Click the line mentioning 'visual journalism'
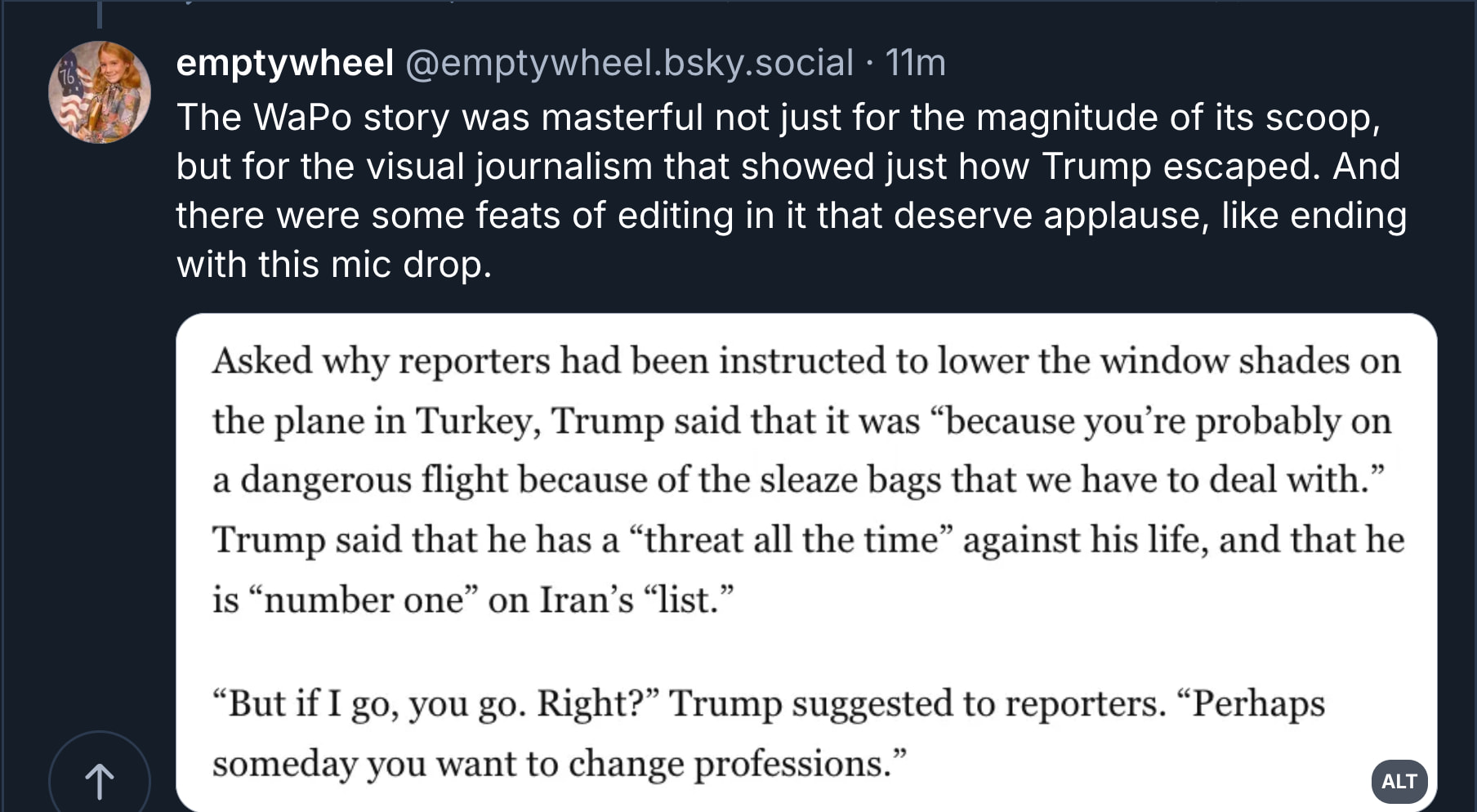The height and width of the screenshot is (812, 1477). point(788,166)
